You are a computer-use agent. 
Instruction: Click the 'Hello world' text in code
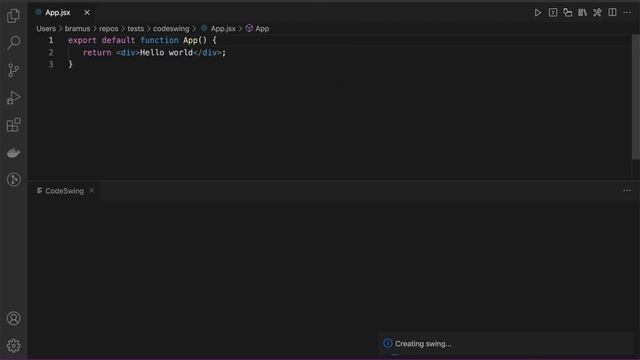167,53
